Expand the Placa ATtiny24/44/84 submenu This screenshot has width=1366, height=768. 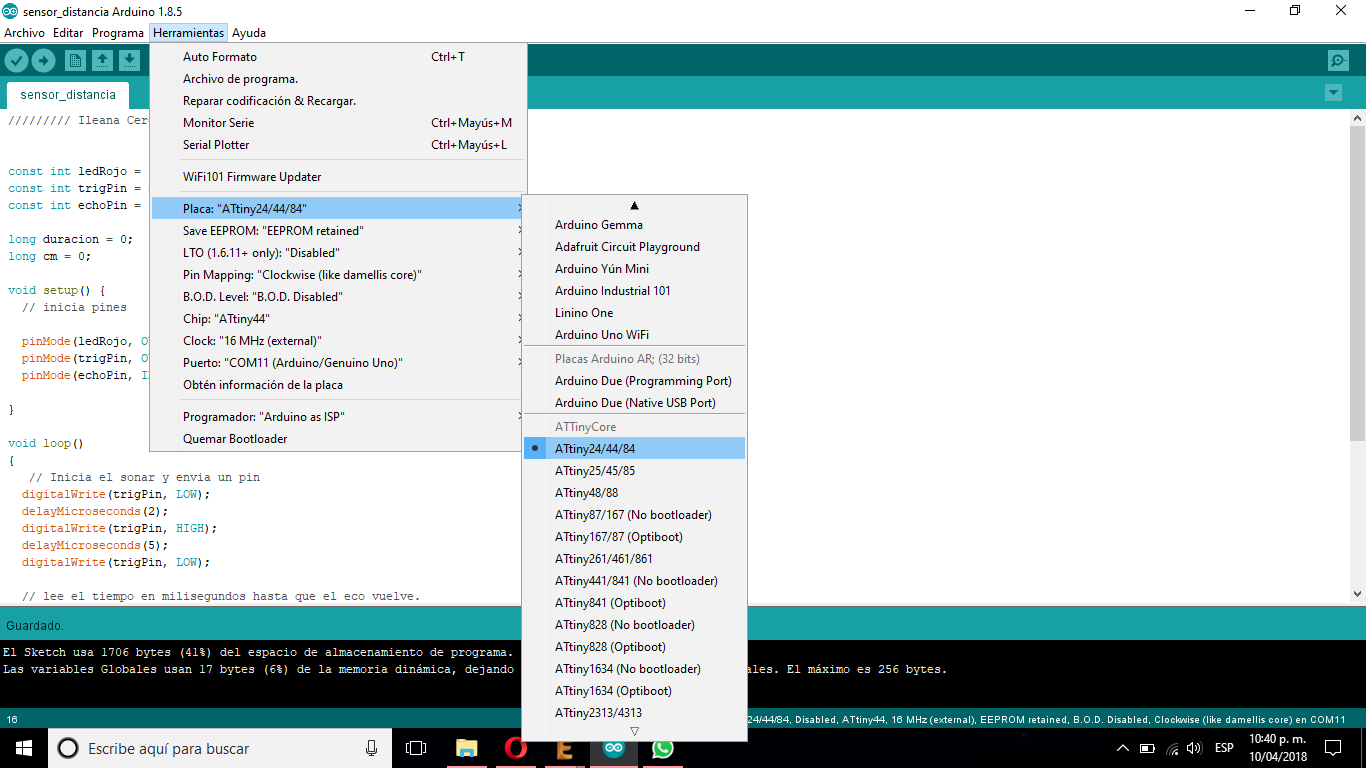click(x=338, y=209)
